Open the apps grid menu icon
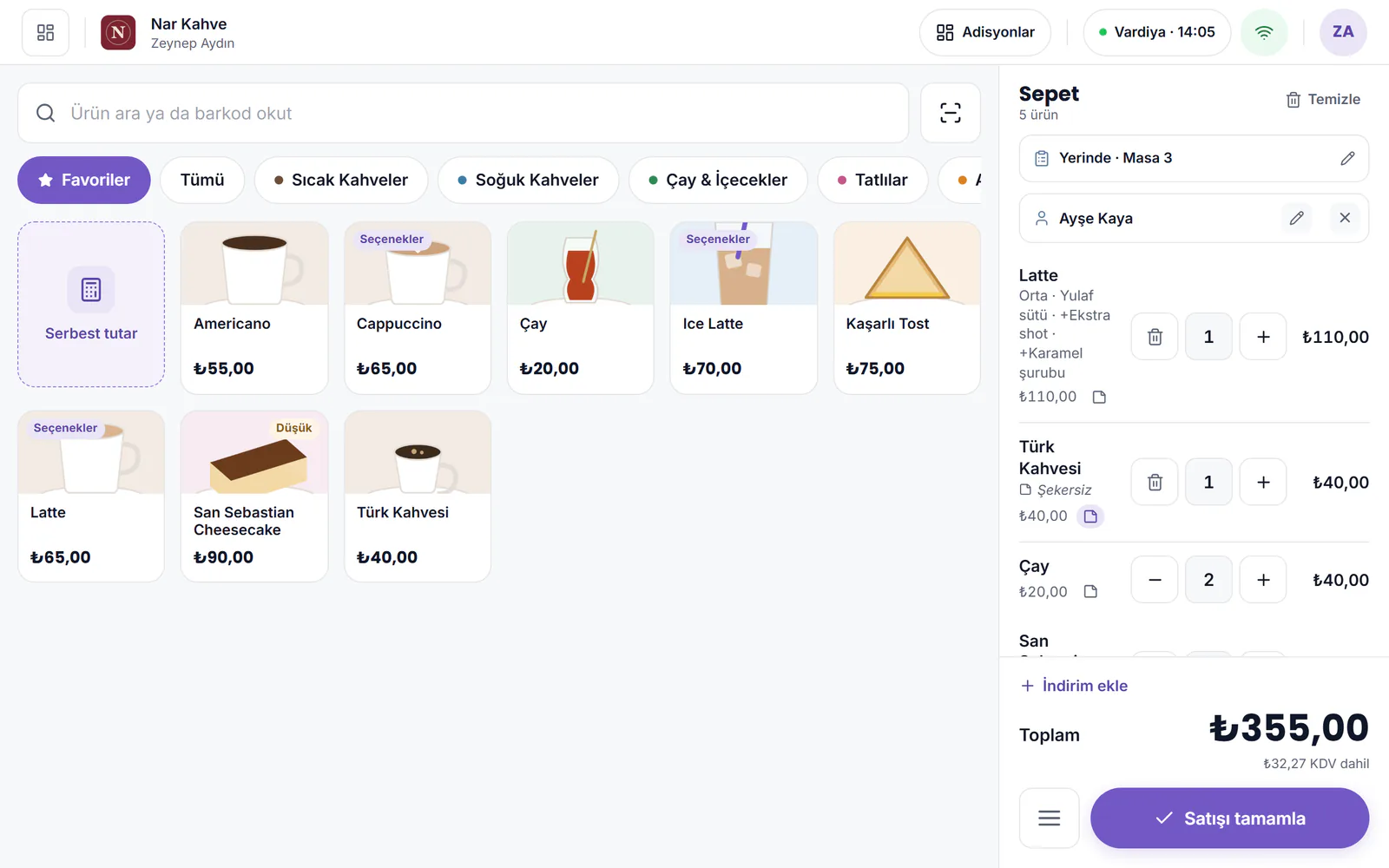This screenshot has width=1389, height=868. coord(45,32)
